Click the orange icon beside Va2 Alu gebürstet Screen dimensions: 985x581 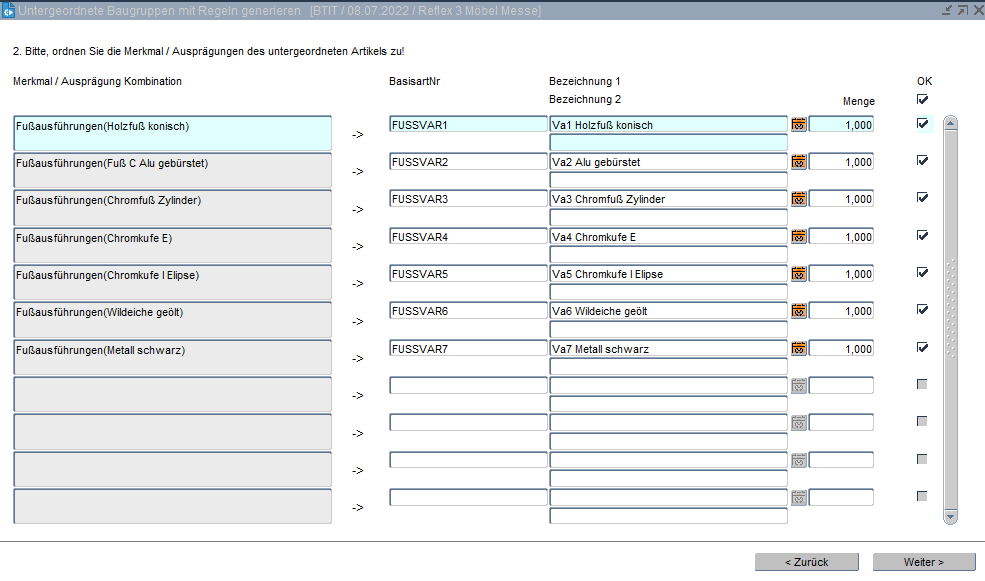click(x=798, y=162)
